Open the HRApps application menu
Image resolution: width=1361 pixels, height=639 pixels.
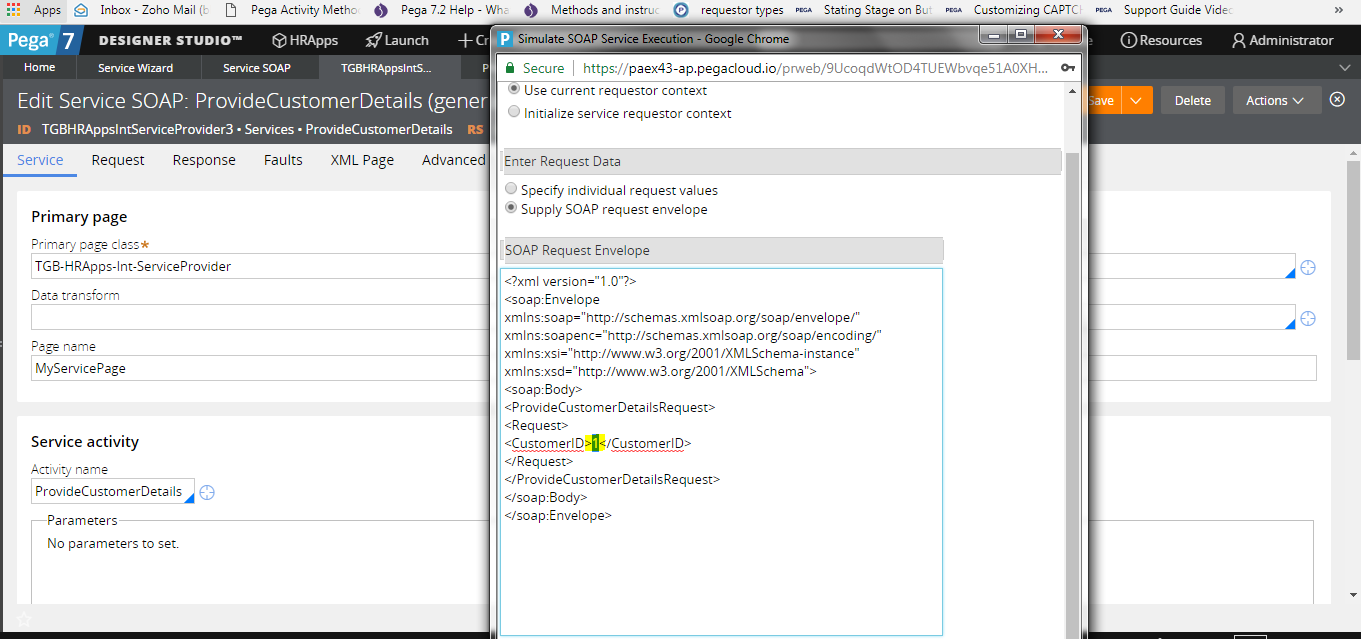(305, 41)
